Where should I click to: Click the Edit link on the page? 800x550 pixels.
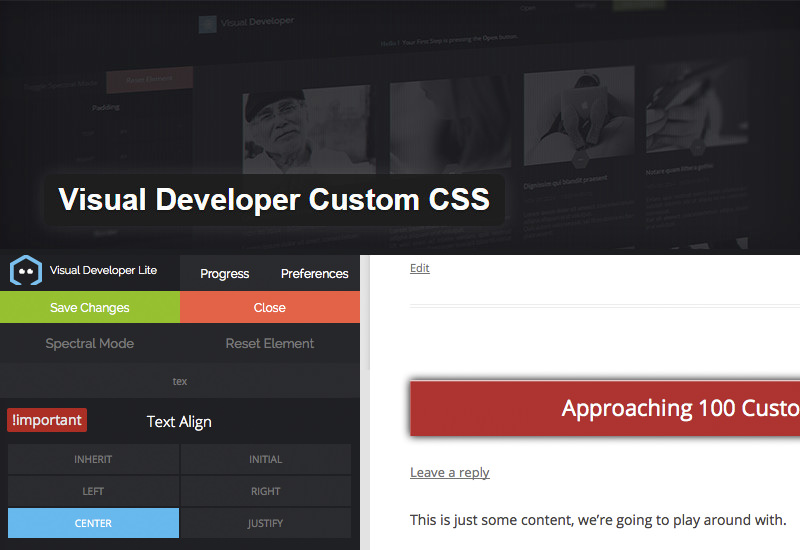(419, 268)
